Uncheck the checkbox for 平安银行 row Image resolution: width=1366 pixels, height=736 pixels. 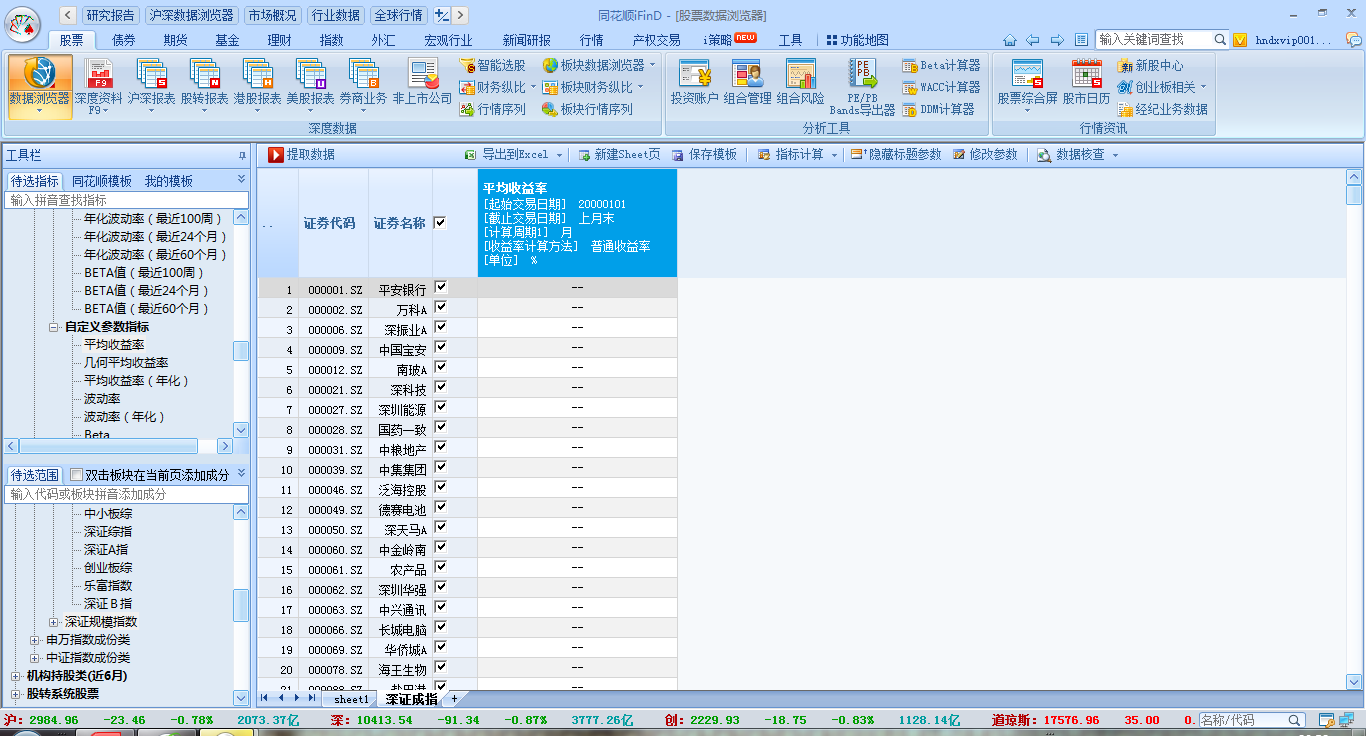tap(441, 288)
